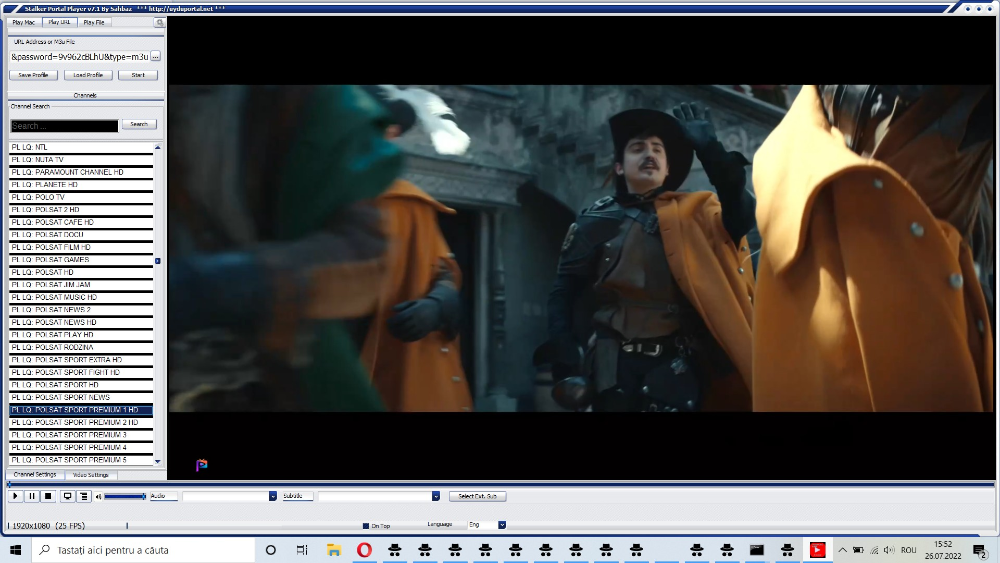Select channel PL LQ: POLSAT CAFE HD
This screenshot has height=563, width=1000.
pyautogui.click(x=81, y=223)
